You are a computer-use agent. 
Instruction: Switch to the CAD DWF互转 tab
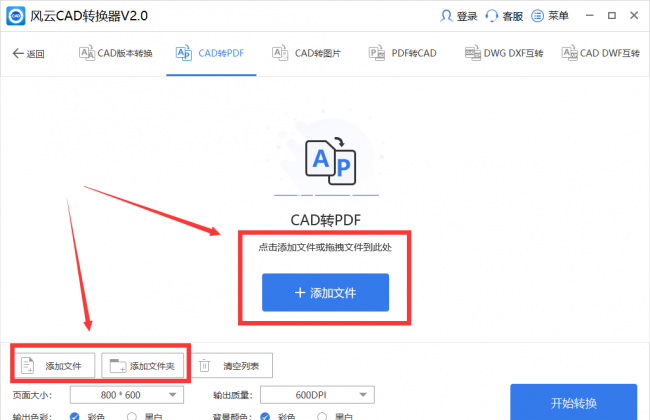(x=601, y=53)
